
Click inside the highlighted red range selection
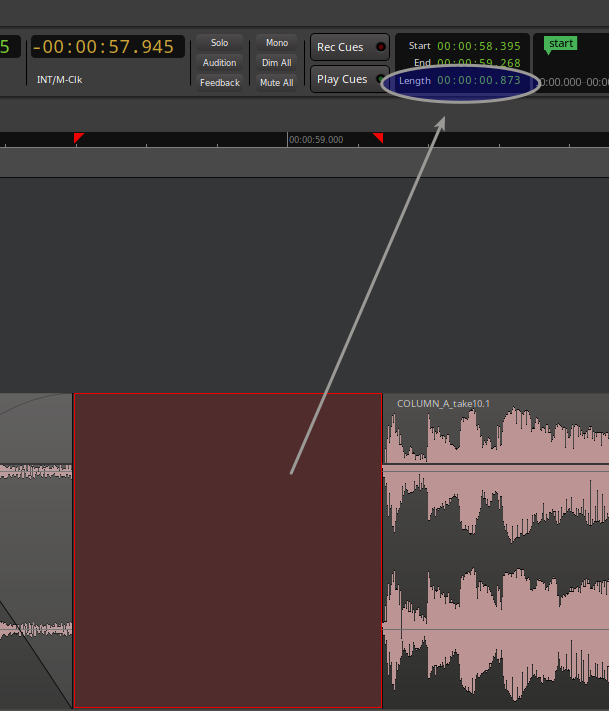coord(227,550)
